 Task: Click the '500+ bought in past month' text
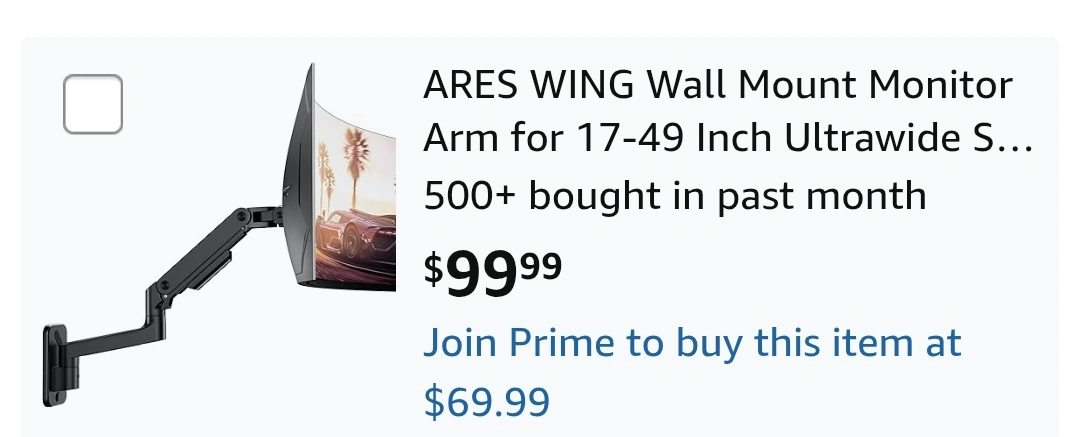tap(675, 195)
